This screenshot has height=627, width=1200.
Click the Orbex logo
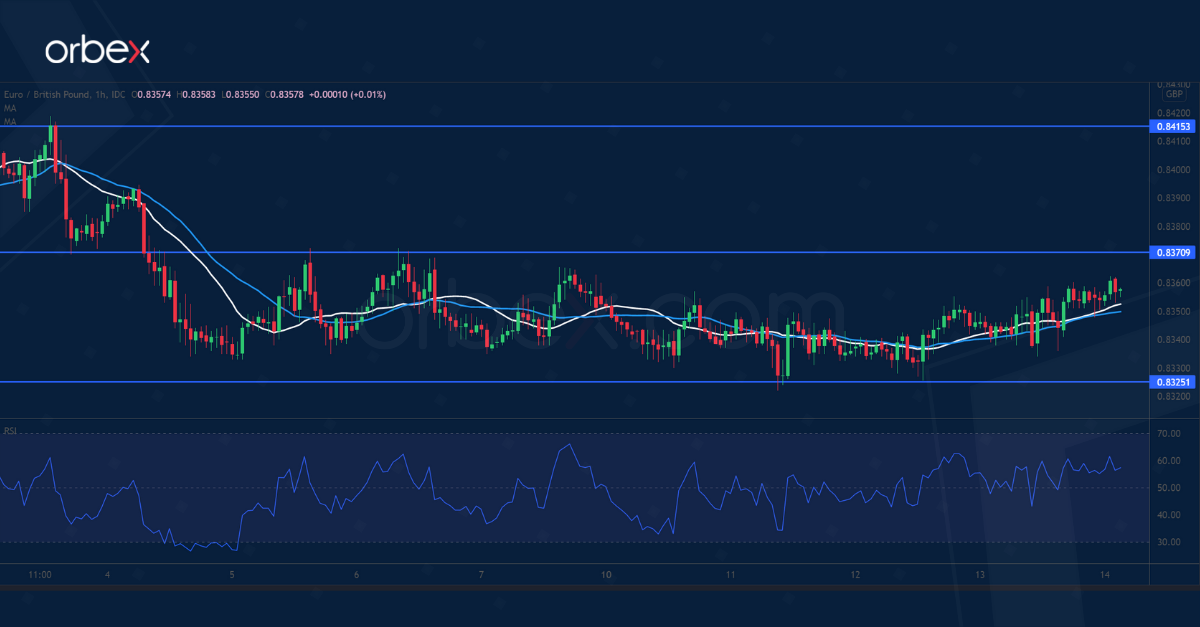tap(97, 52)
